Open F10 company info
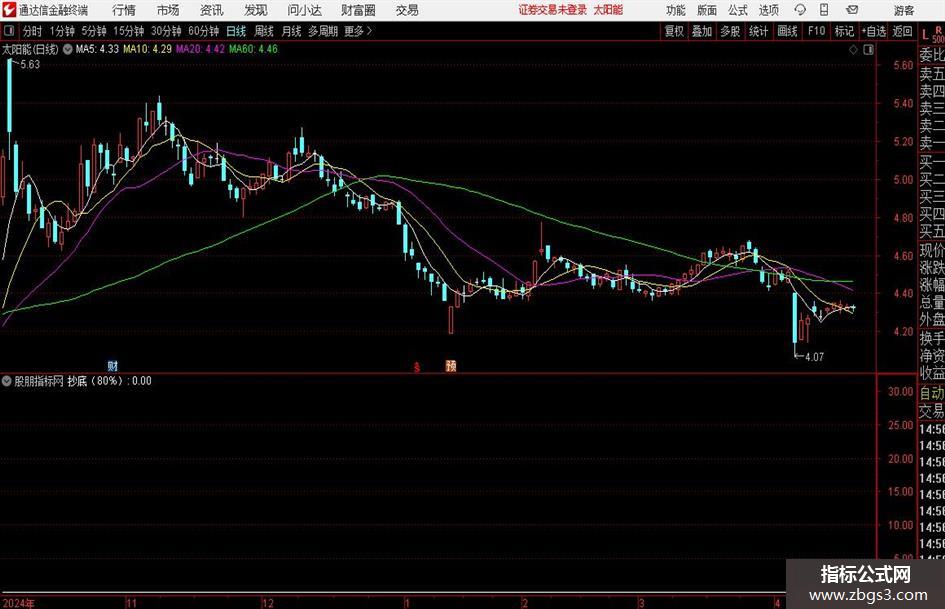The width and height of the screenshot is (945, 609). coord(817,31)
